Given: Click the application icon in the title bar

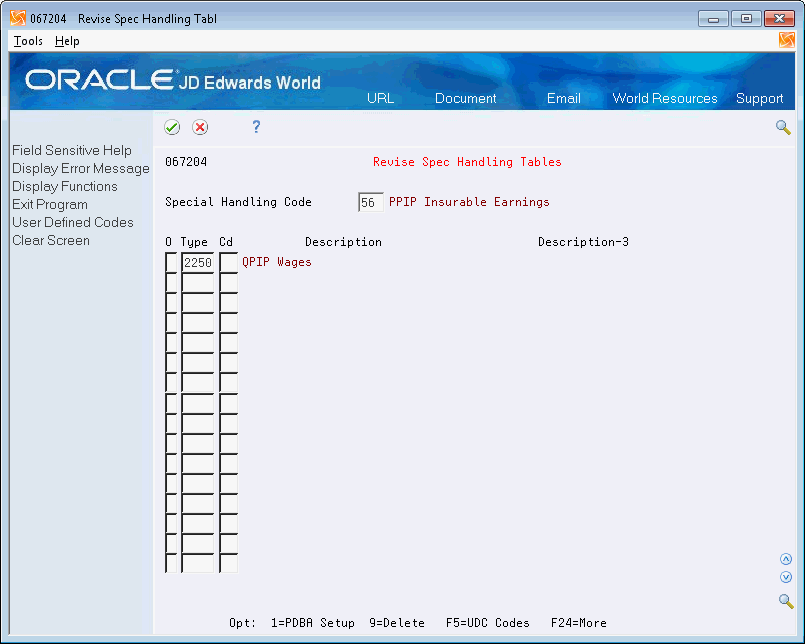Looking at the screenshot, I should (x=17, y=17).
